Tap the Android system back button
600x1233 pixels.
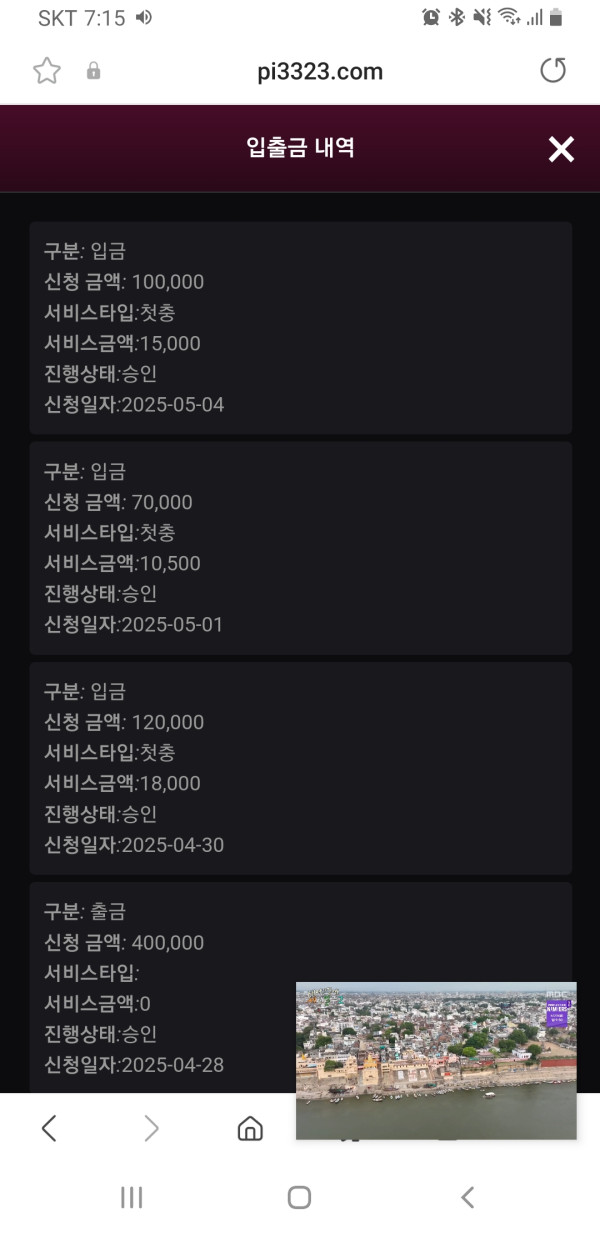(x=467, y=1197)
